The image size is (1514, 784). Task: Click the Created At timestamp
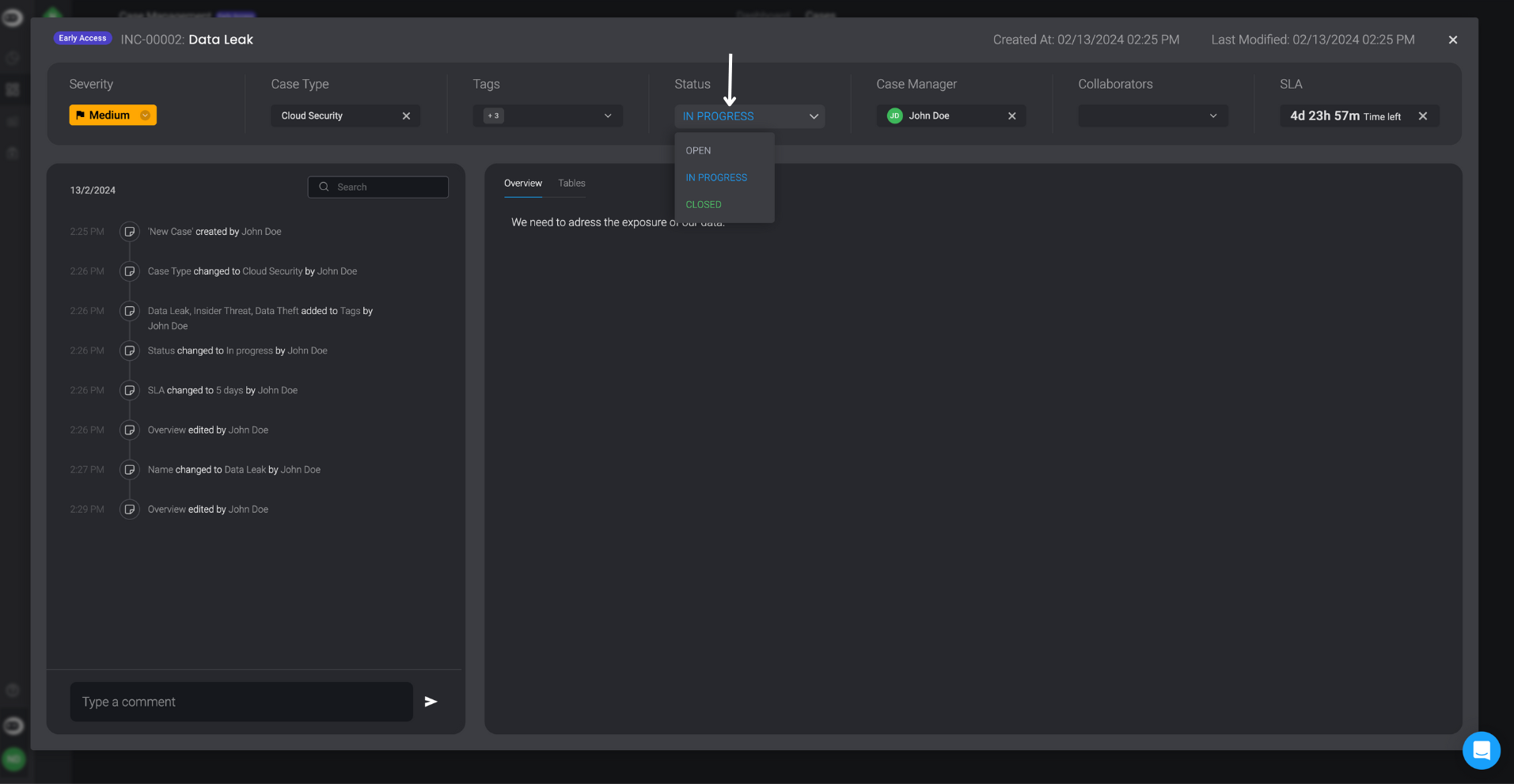tap(1086, 40)
